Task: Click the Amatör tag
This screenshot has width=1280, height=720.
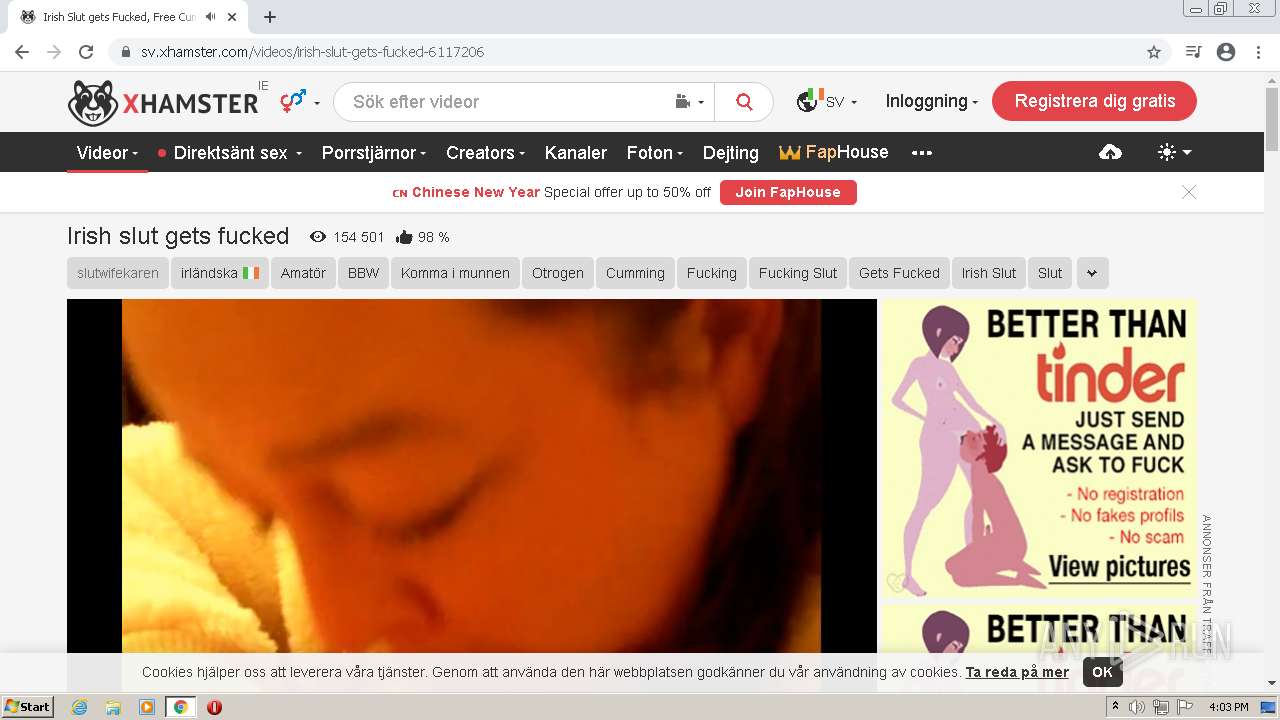Action: tap(303, 273)
